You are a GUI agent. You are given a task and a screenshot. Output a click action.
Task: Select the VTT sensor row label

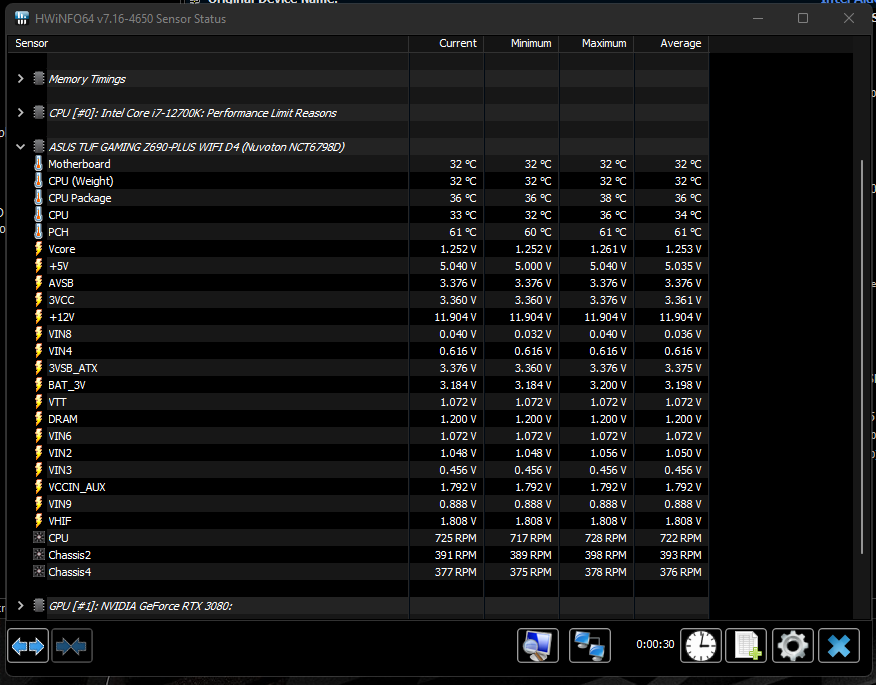click(57, 402)
